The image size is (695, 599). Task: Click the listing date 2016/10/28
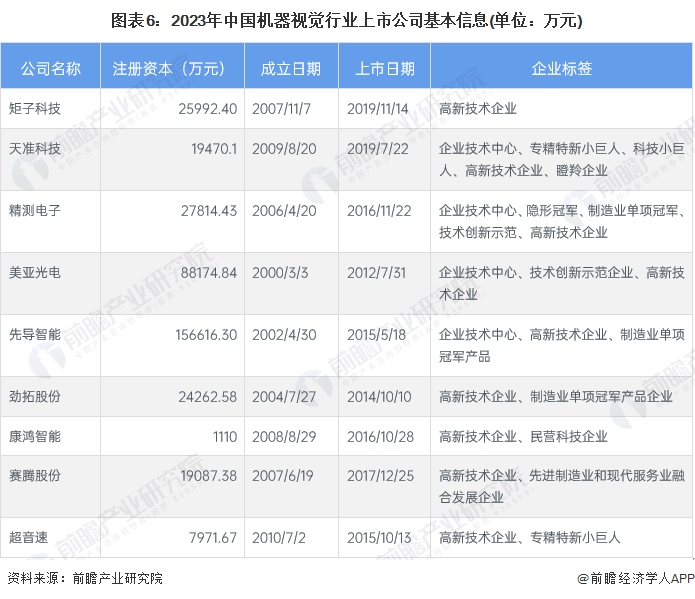pyautogui.click(x=380, y=436)
